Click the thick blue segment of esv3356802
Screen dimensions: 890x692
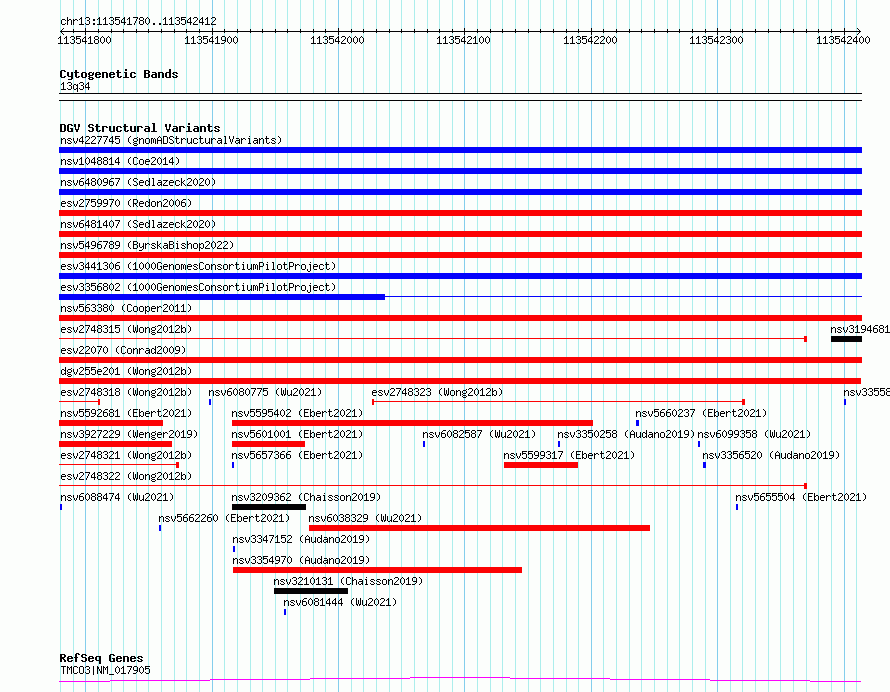[x=222, y=297]
